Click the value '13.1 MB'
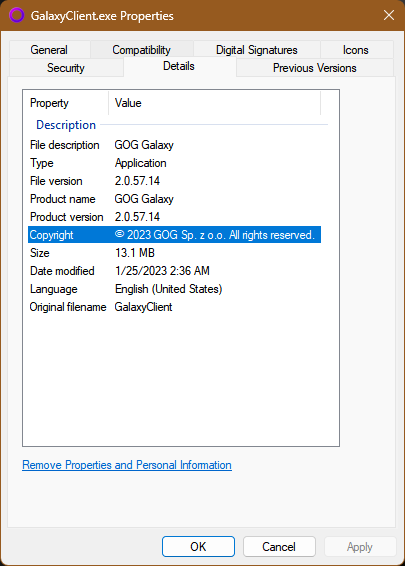 click(x=135, y=253)
